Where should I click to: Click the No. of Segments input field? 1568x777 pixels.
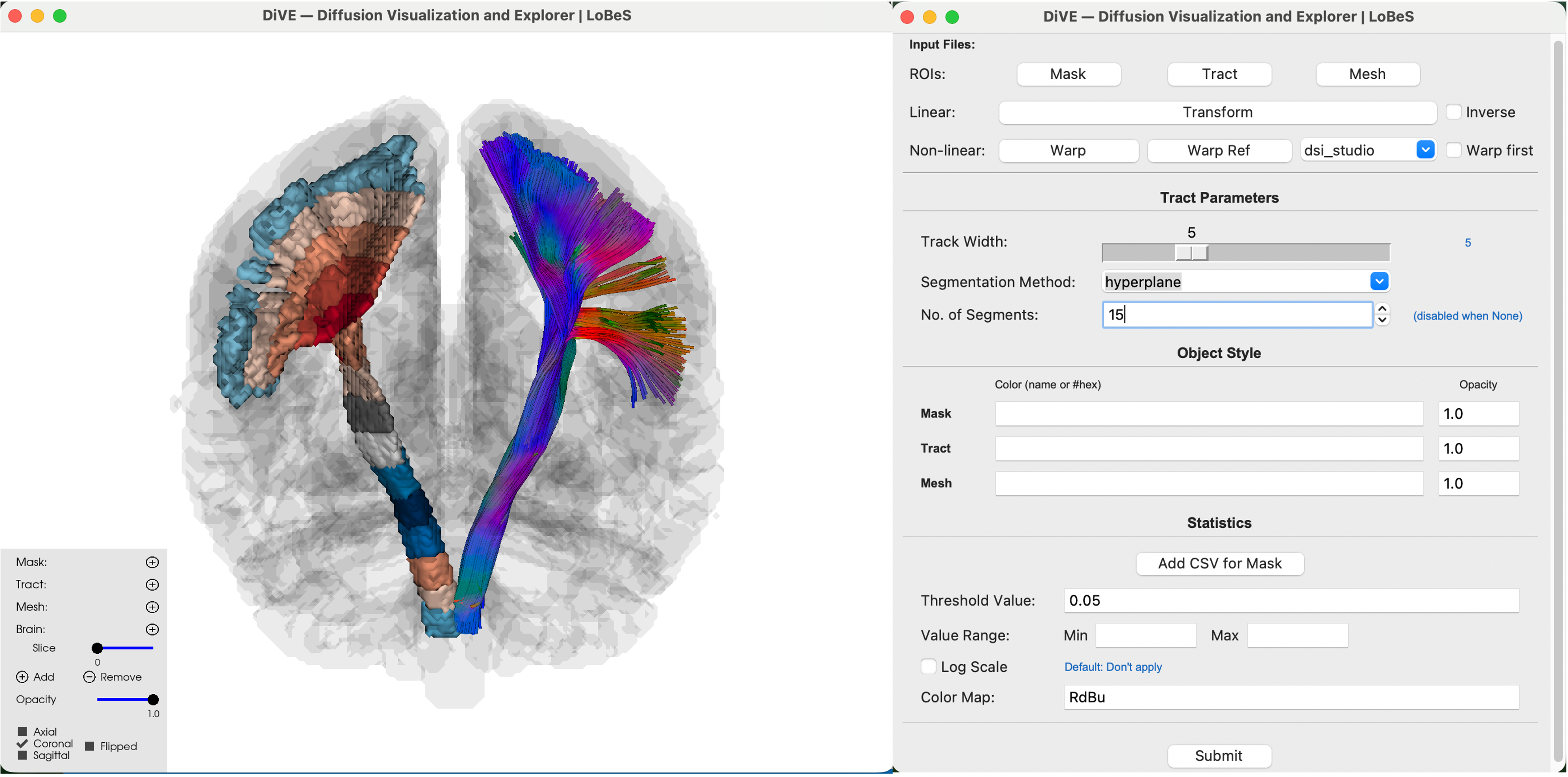[x=1237, y=315]
